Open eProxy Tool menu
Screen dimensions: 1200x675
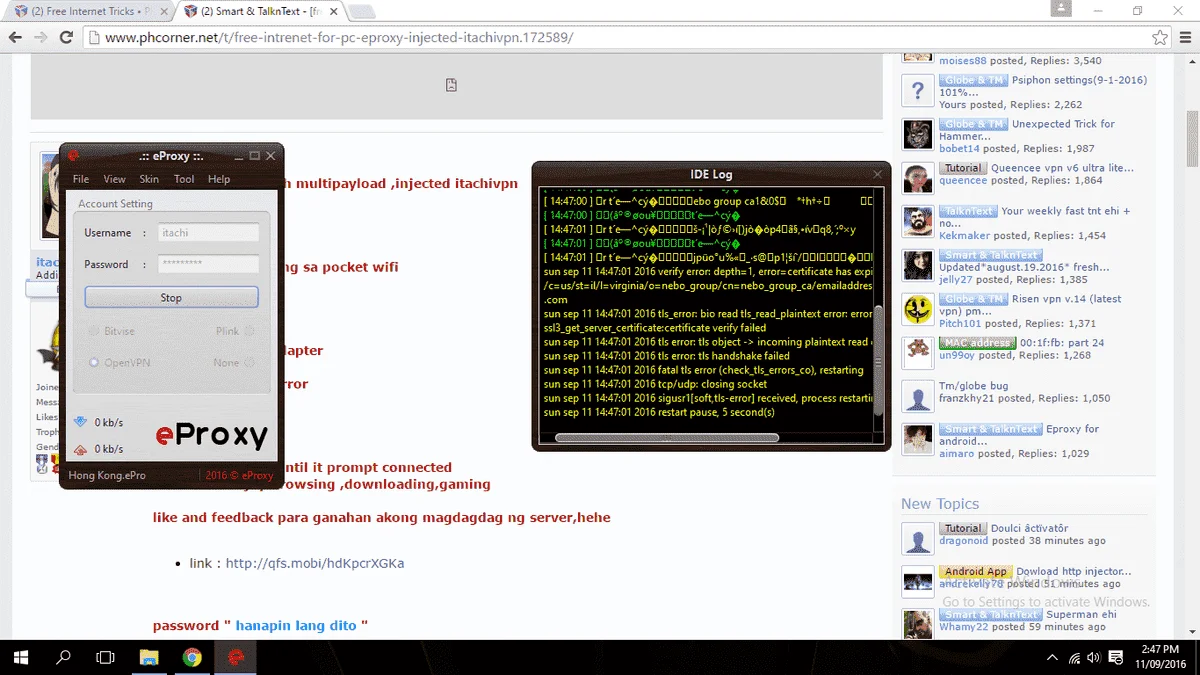click(x=184, y=179)
